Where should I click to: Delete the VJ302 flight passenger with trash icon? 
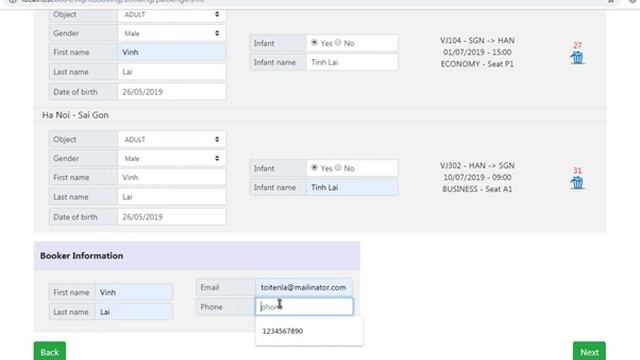click(577, 183)
